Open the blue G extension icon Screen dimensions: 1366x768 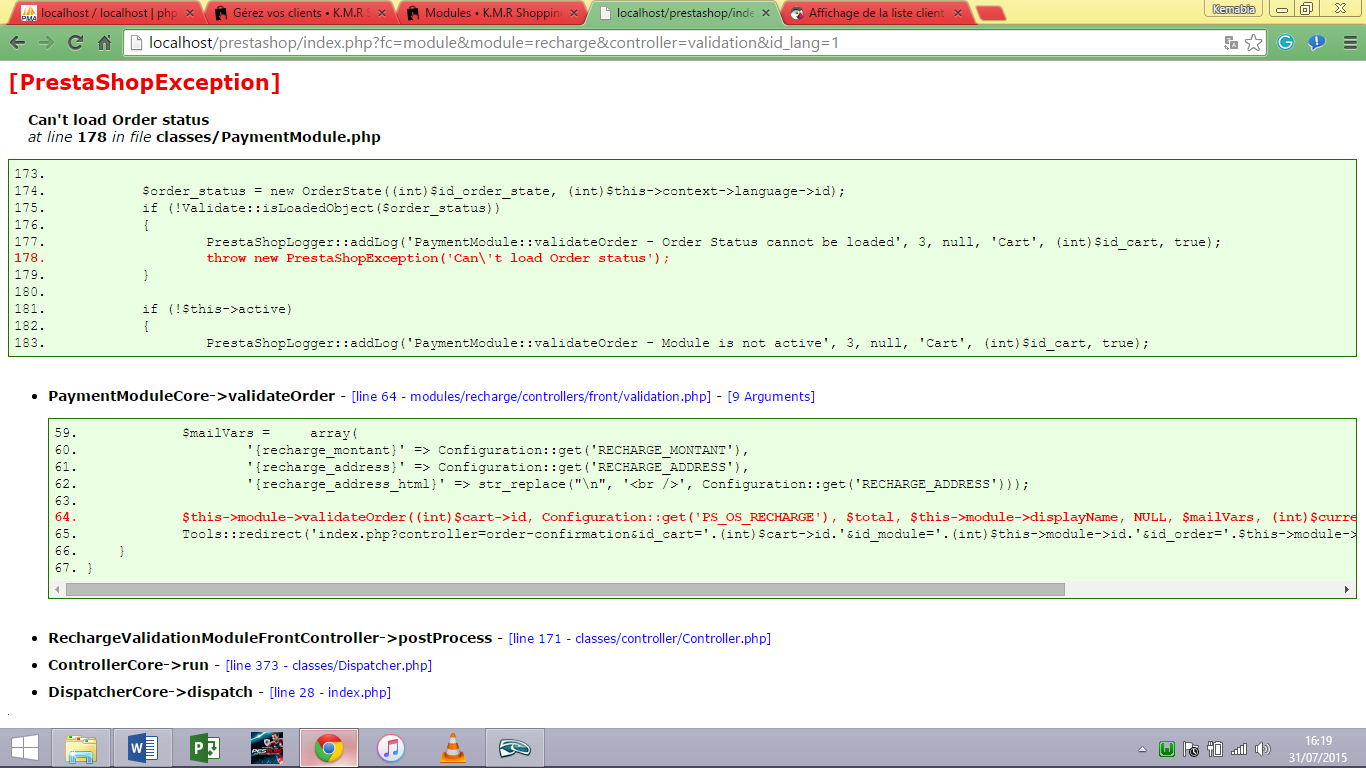(x=1286, y=43)
